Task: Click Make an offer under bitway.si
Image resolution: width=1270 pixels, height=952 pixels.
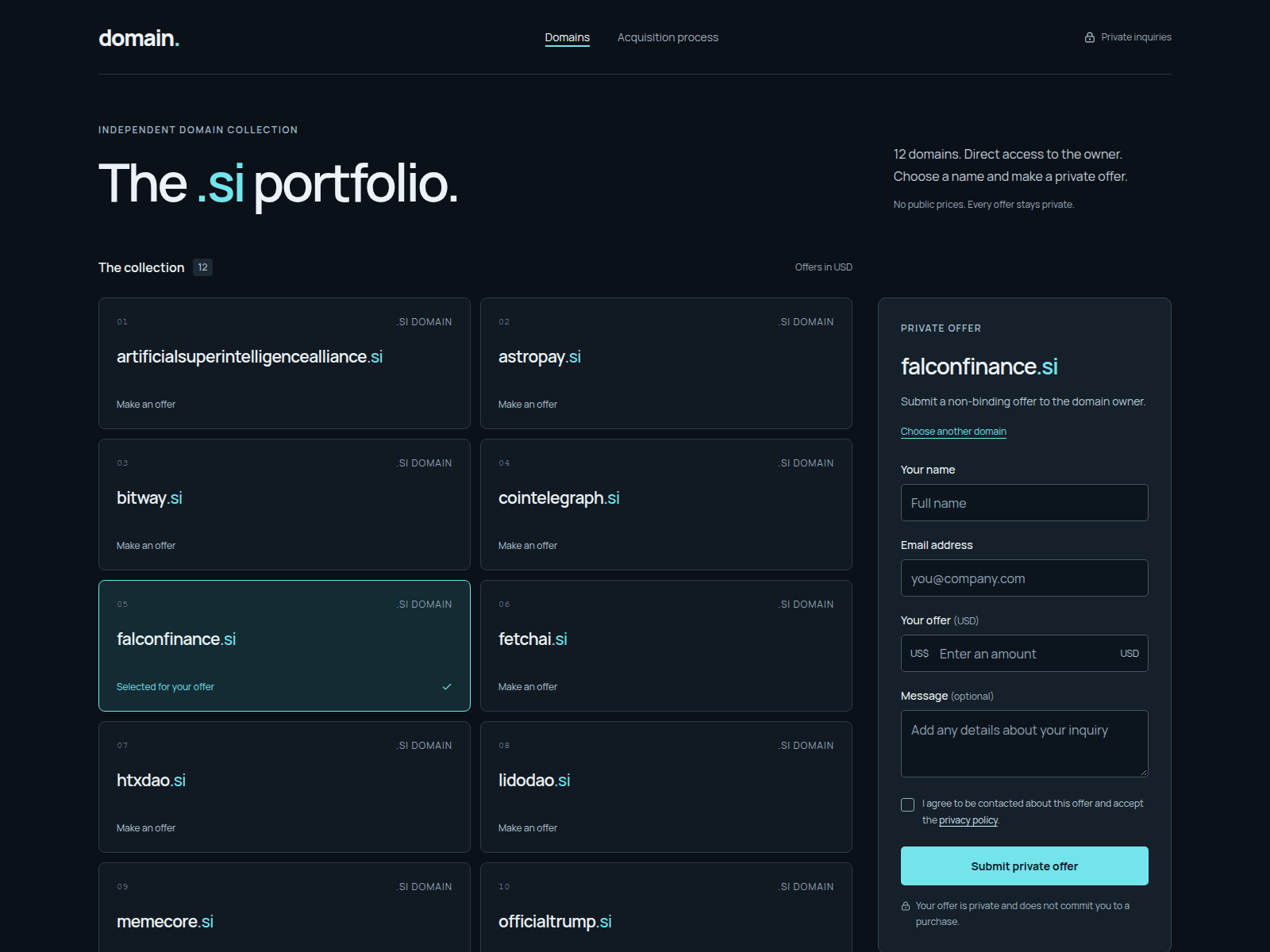Action: coord(146,546)
